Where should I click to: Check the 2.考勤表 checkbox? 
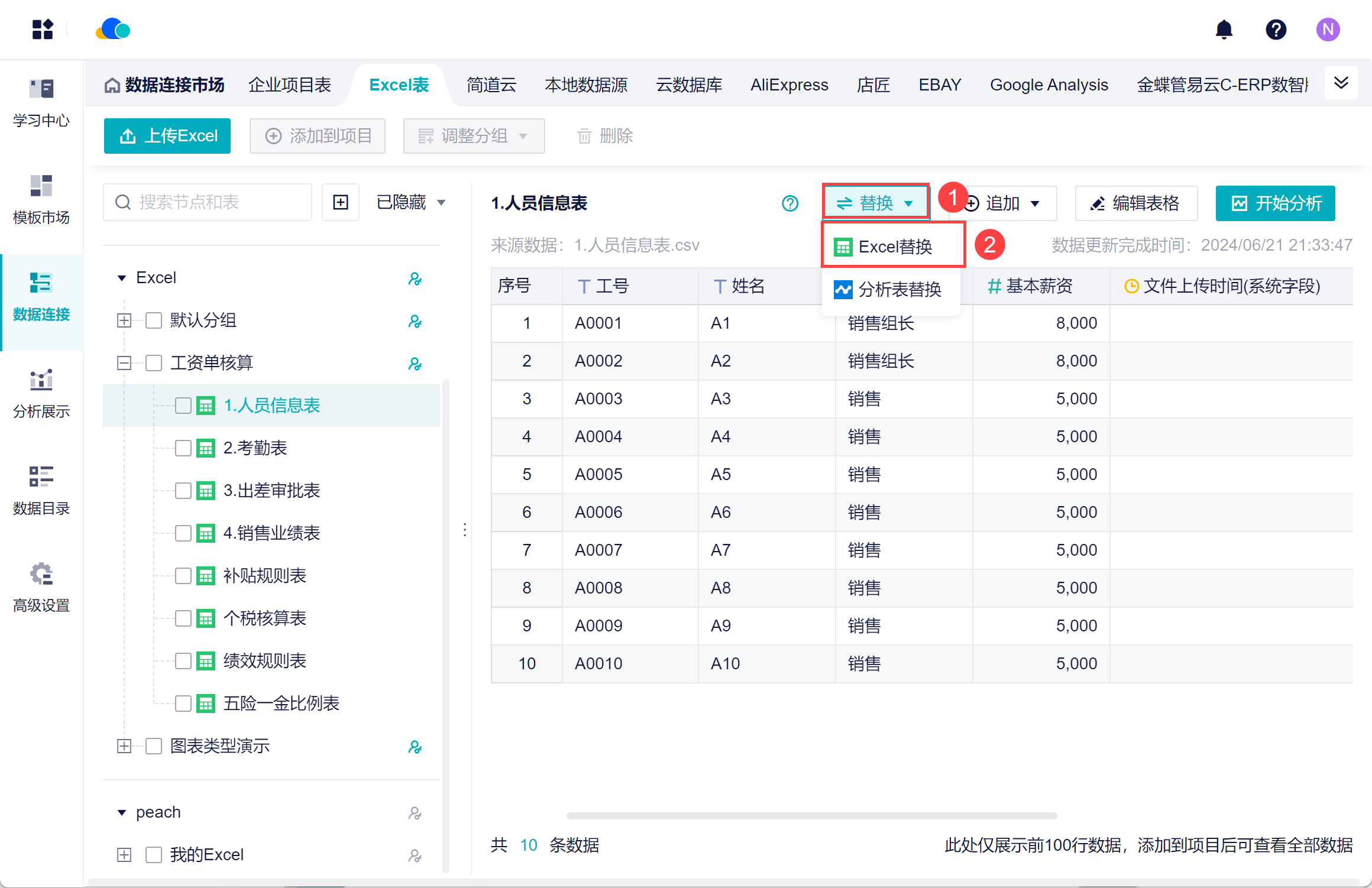tap(183, 448)
